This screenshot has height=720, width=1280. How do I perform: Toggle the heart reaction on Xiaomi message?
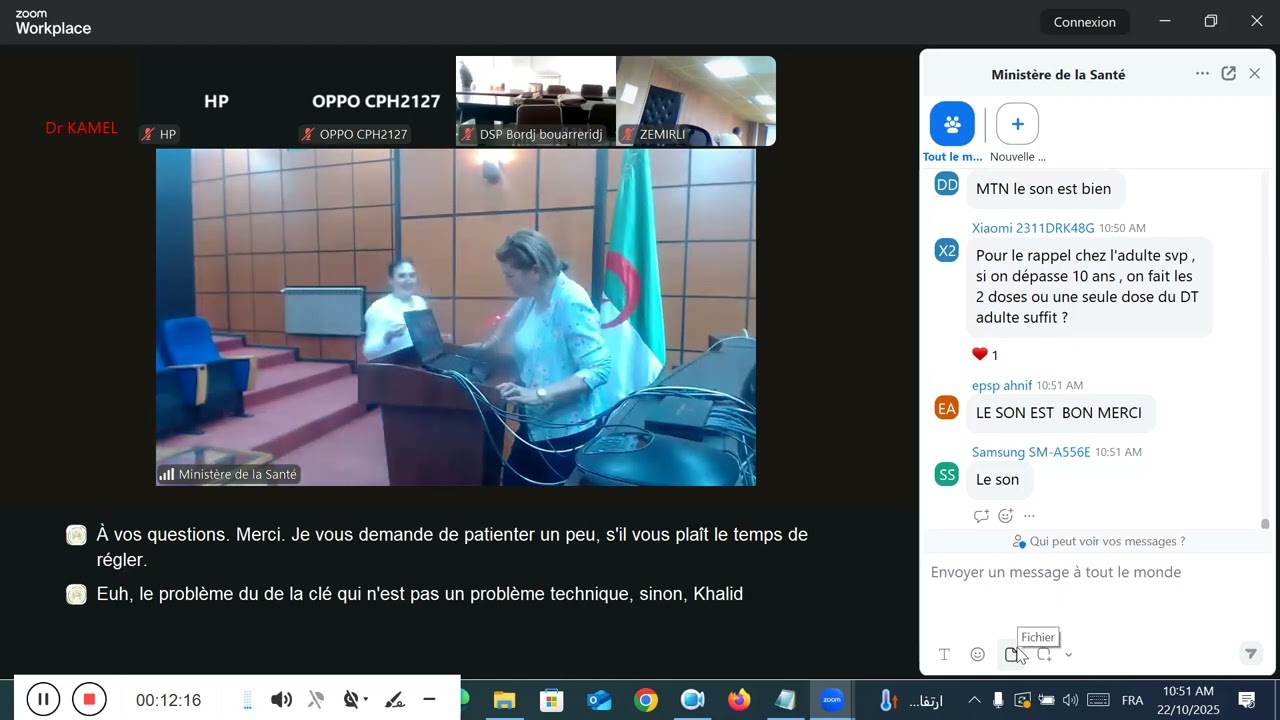(x=985, y=354)
